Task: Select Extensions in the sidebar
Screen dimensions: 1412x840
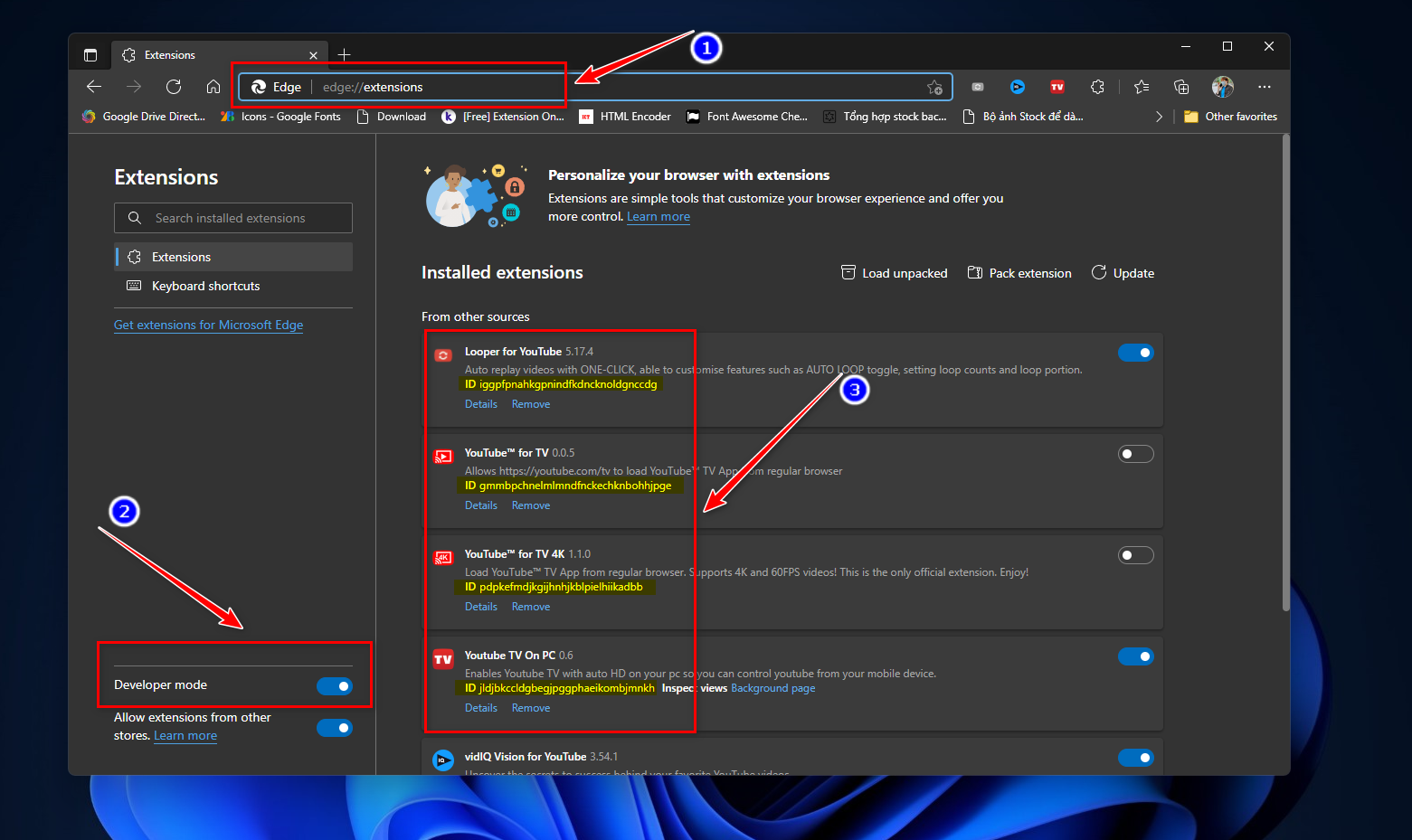Action: [233, 257]
